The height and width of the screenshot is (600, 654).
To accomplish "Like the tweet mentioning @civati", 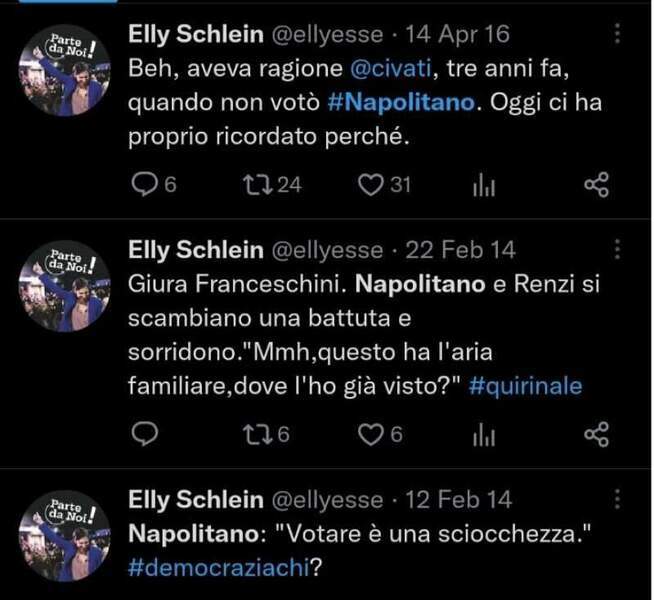I will [x=372, y=184].
